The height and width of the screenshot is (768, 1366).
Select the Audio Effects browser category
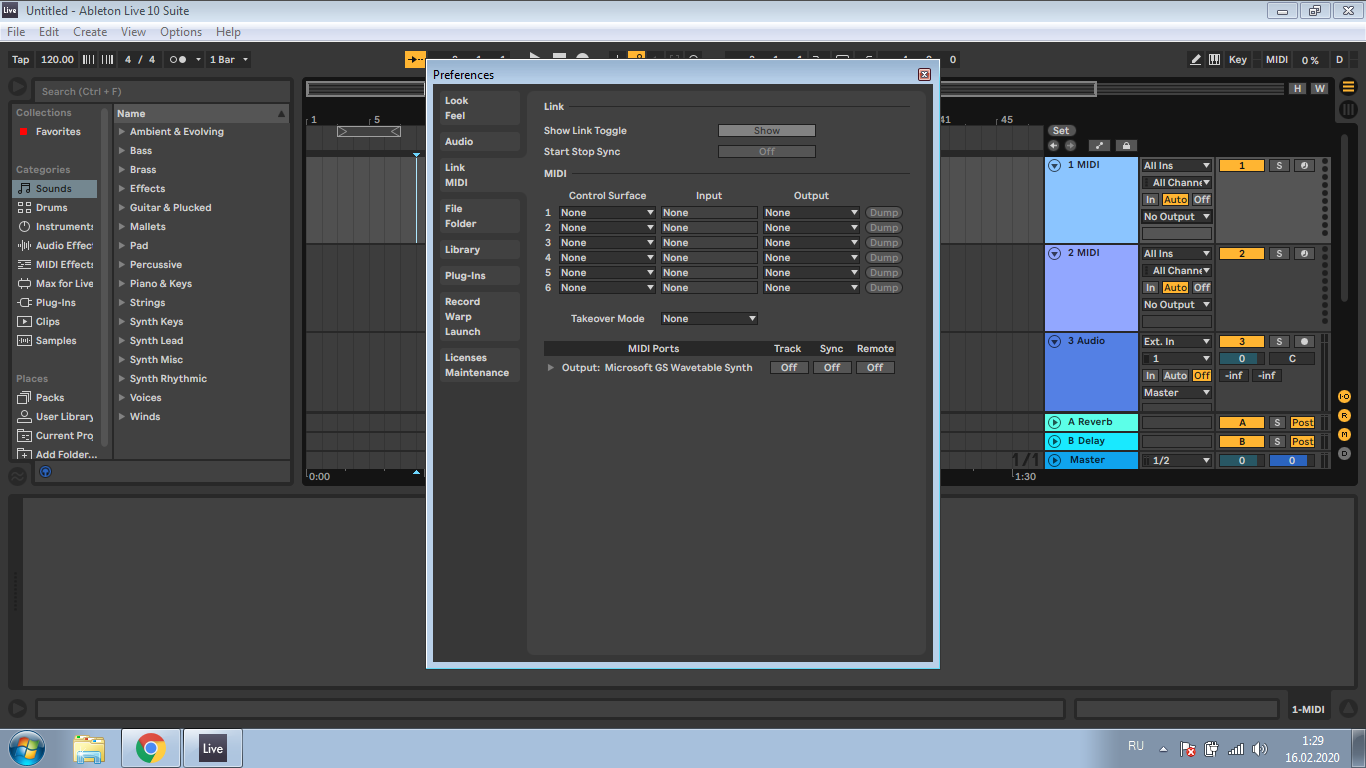[x=63, y=246]
